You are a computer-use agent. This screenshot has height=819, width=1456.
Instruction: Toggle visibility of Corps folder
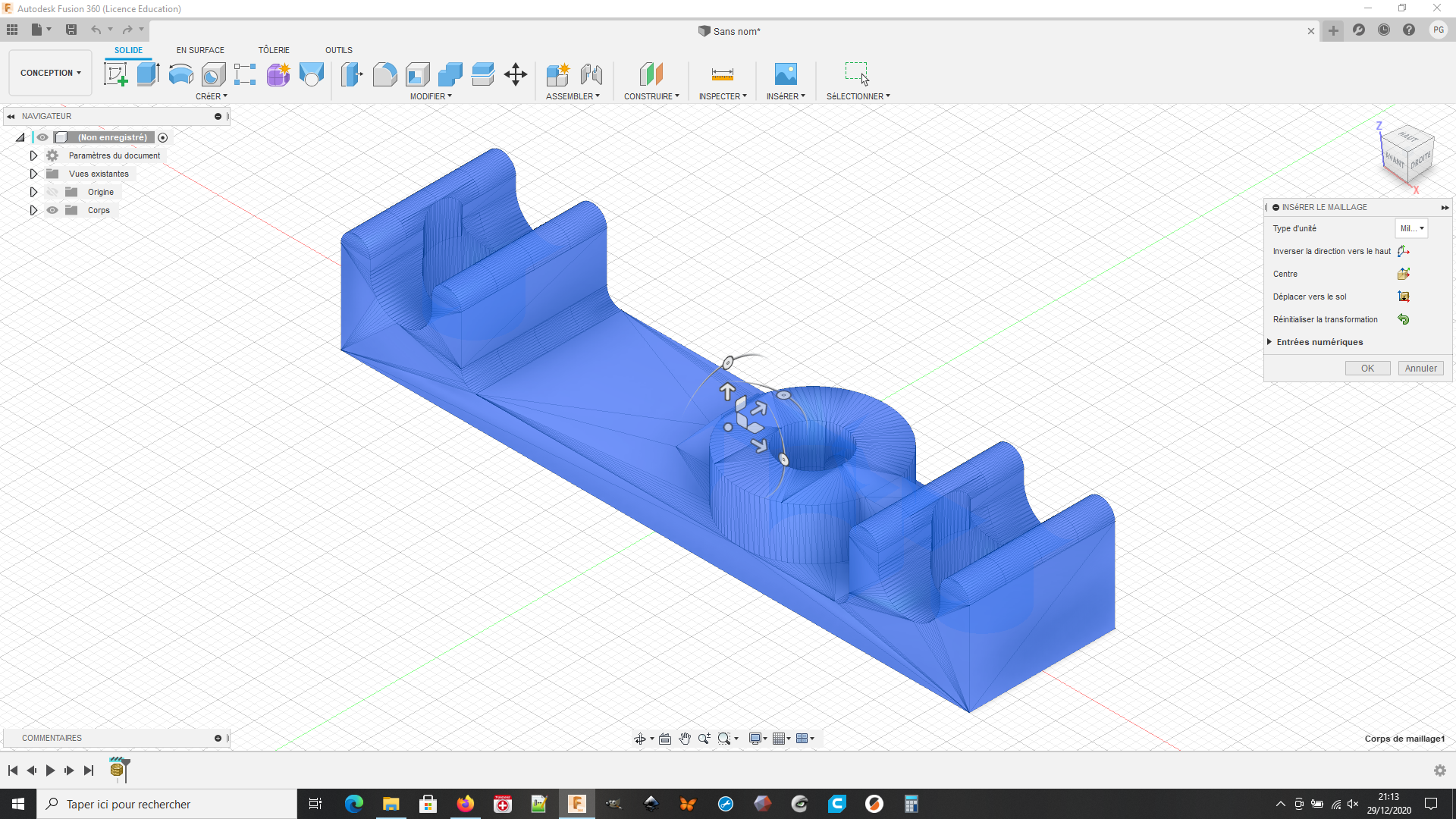(x=52, y=210)
